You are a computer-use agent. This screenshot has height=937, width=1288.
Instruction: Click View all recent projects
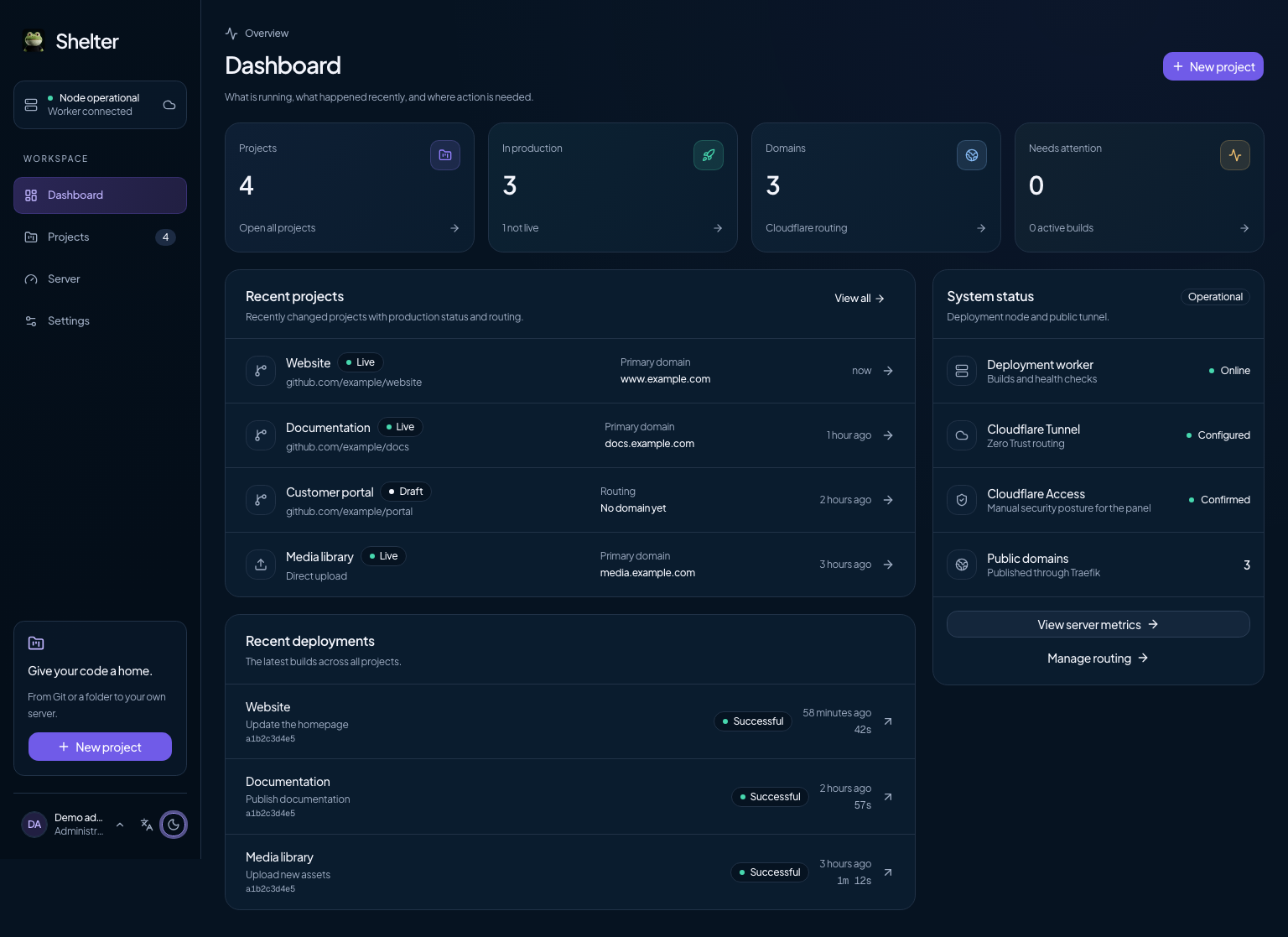860,299
